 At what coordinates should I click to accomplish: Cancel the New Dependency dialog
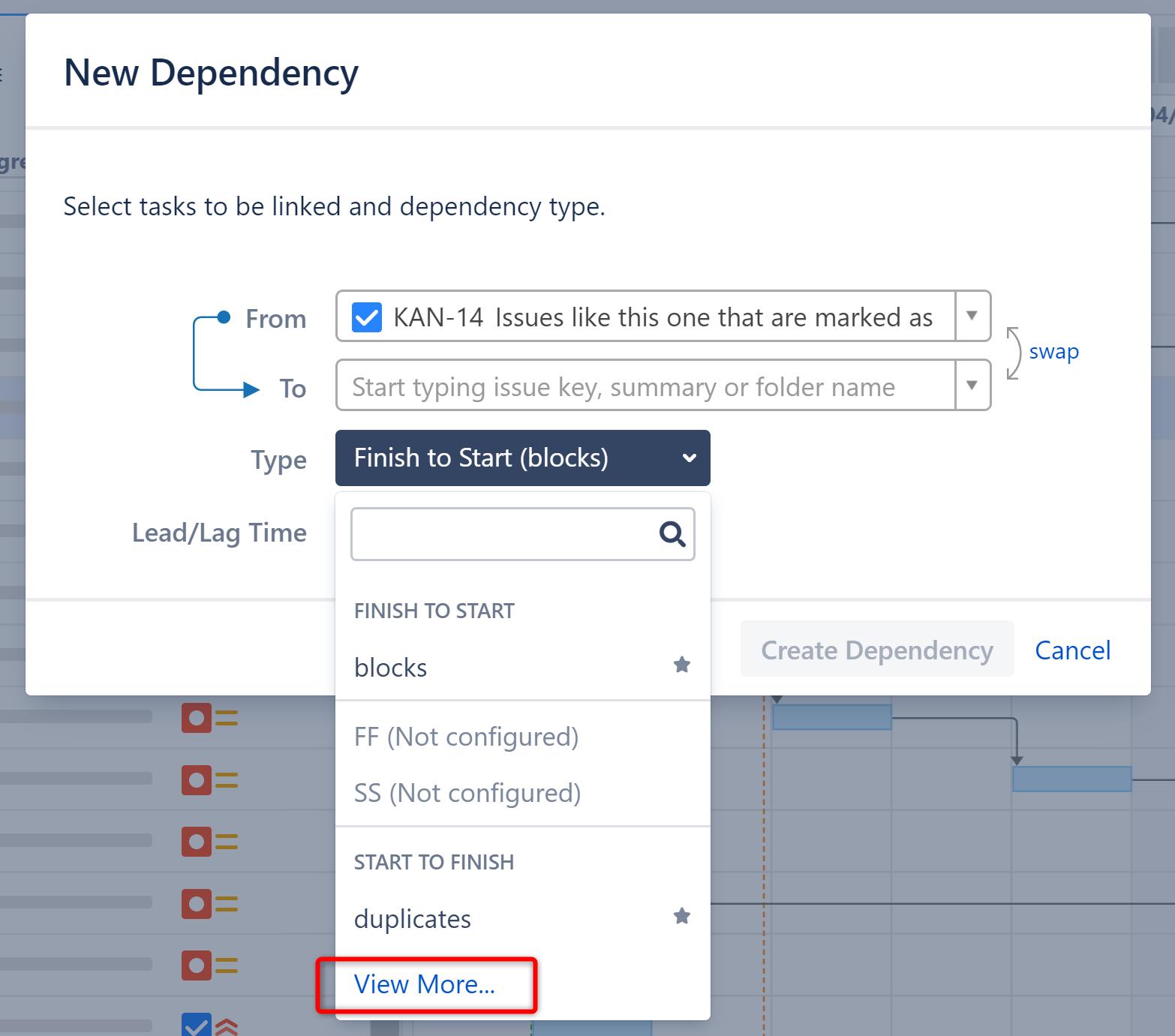pyautogui.click(x=1072, y=650)
